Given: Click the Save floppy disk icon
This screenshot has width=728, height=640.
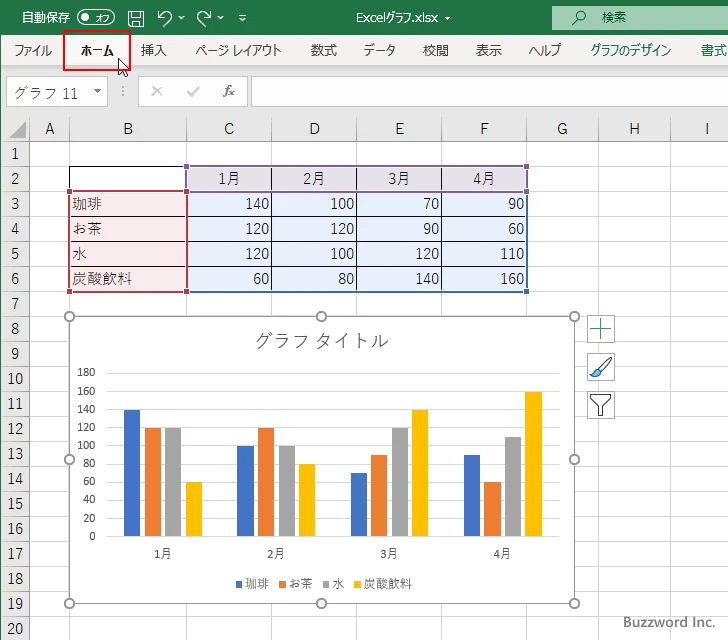Looking at the screenshot, I should pyautogui.click(x=136, y=18).
